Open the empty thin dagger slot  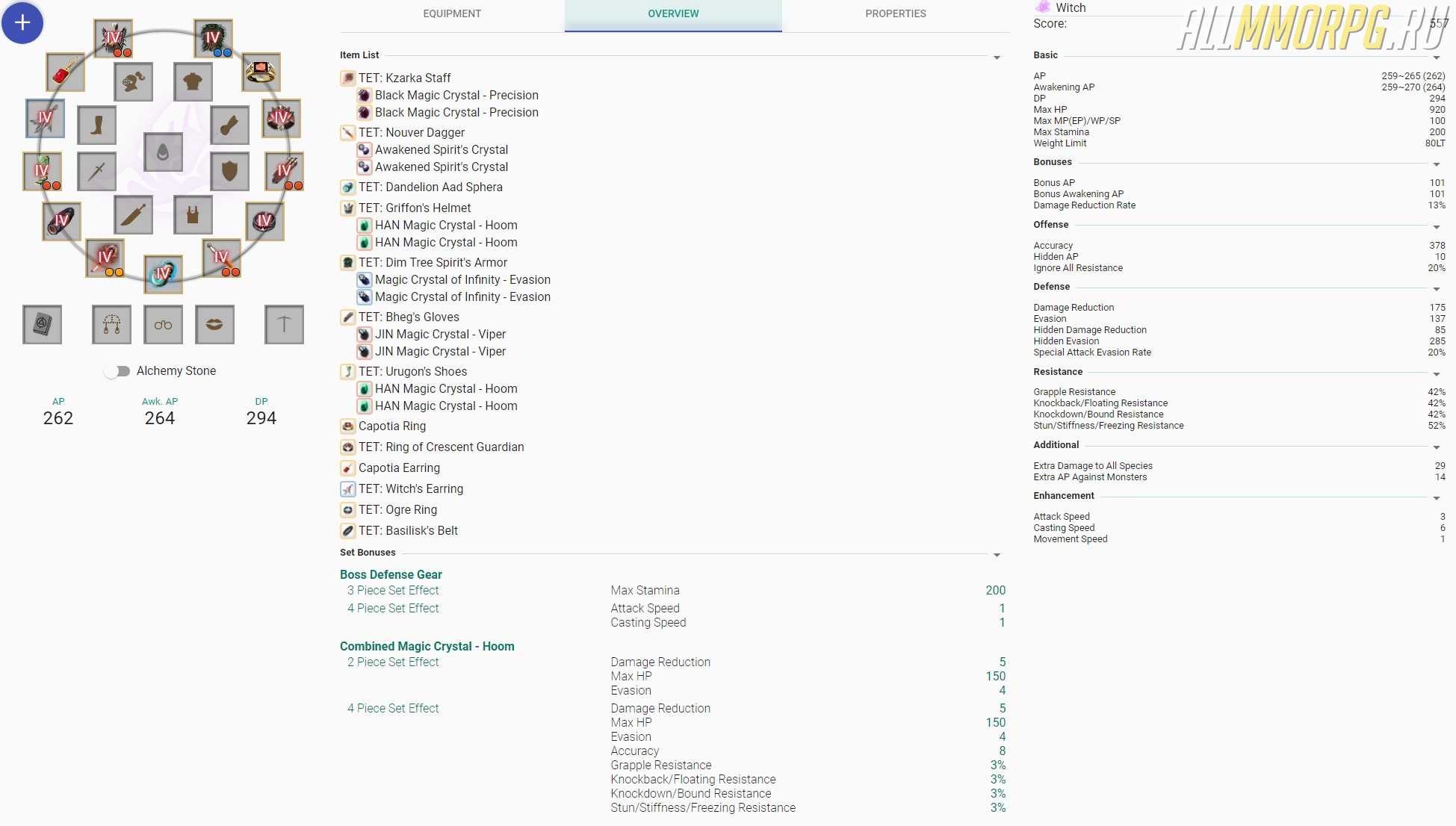point(96,171)
